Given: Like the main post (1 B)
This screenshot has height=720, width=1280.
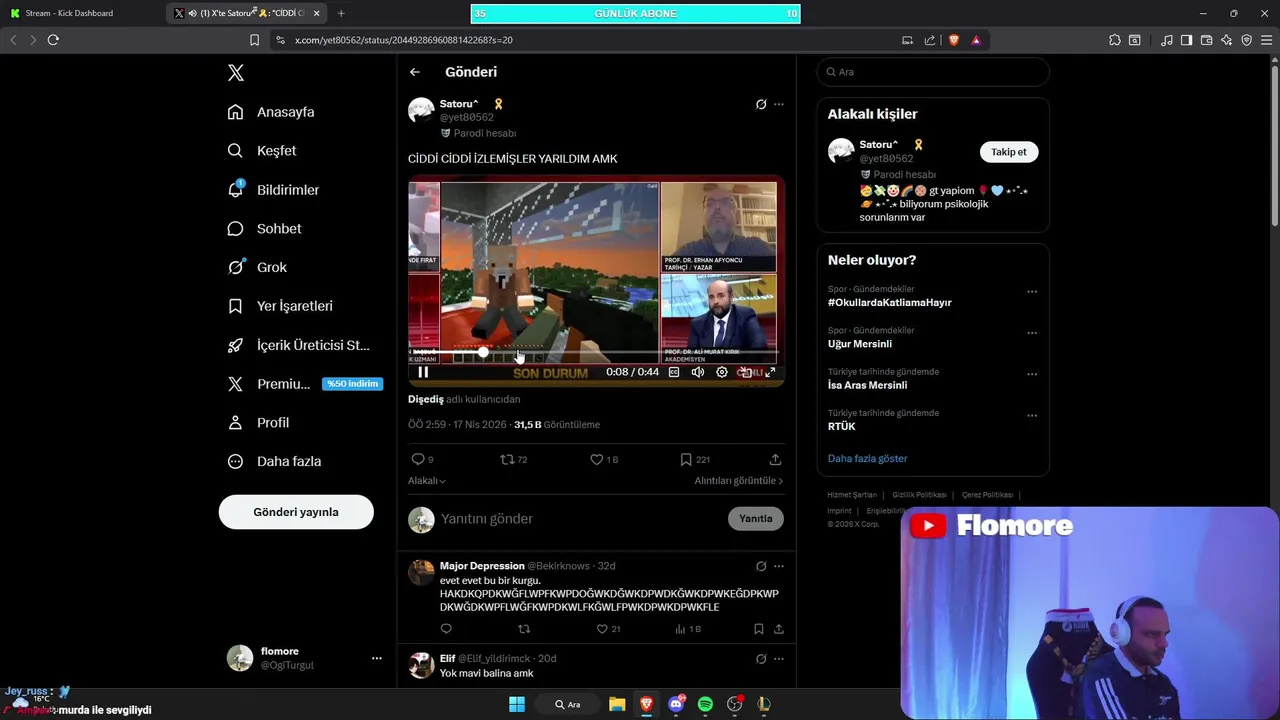Looking at the screenshot, I should 604,459.
